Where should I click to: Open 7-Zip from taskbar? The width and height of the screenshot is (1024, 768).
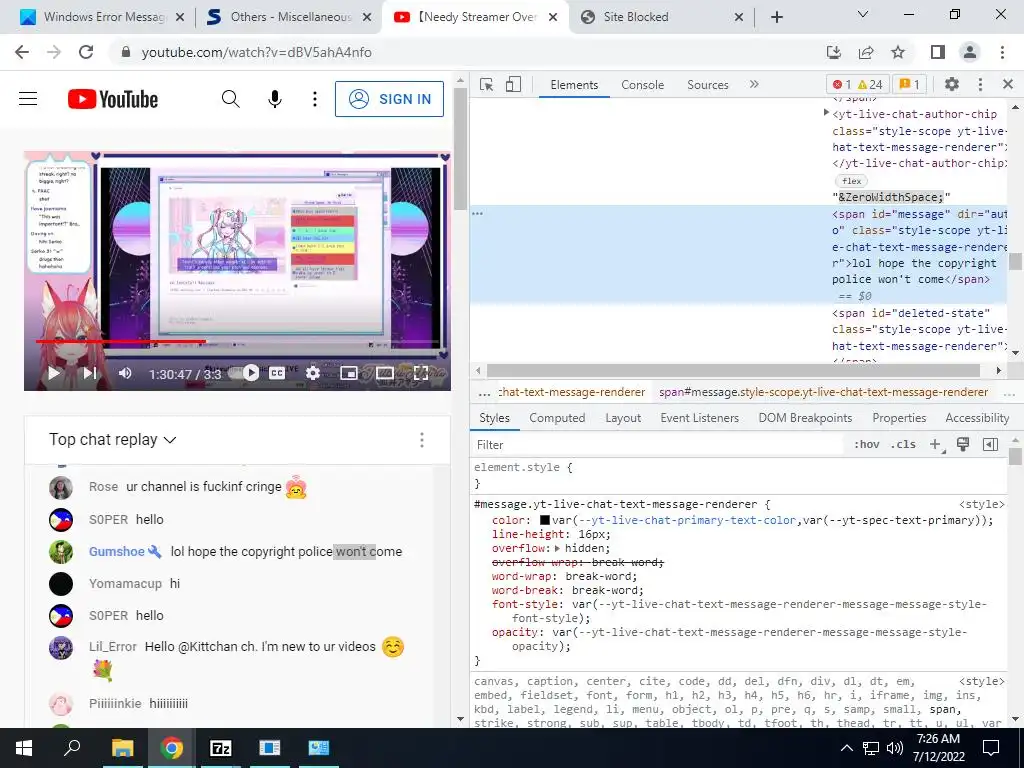click(221, 748)
